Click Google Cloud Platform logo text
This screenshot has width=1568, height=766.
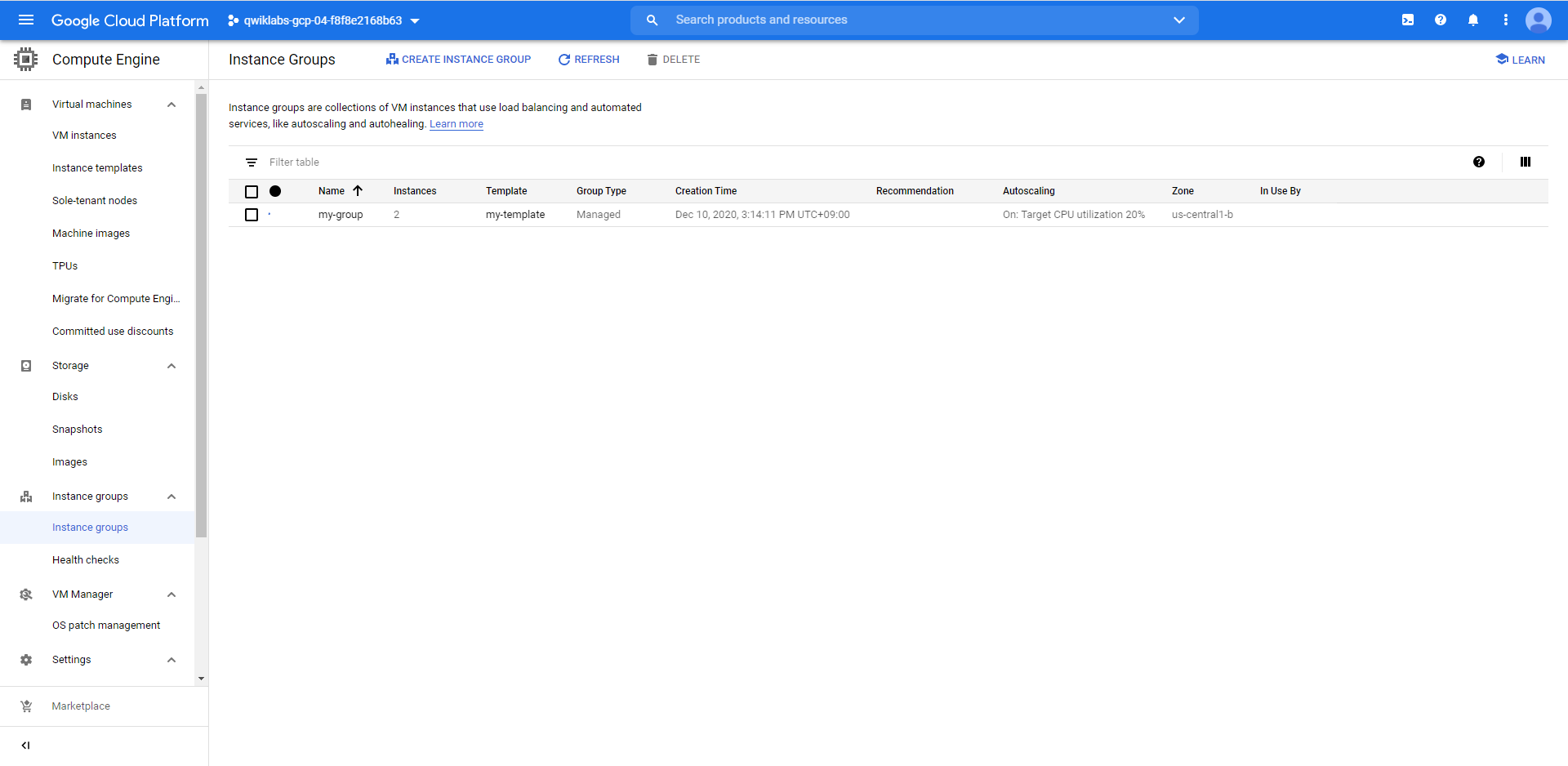(130, 20)
